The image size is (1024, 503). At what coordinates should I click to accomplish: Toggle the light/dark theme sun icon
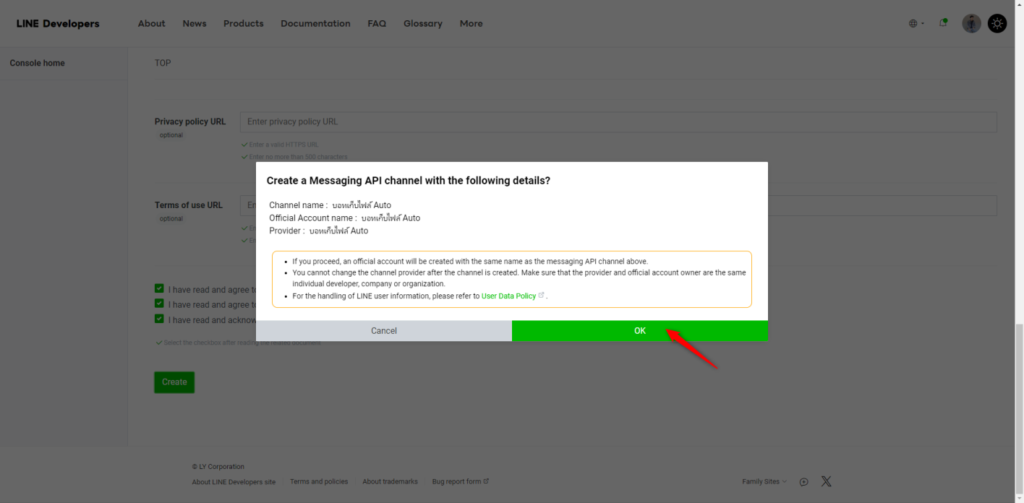[x=997, y=23]
